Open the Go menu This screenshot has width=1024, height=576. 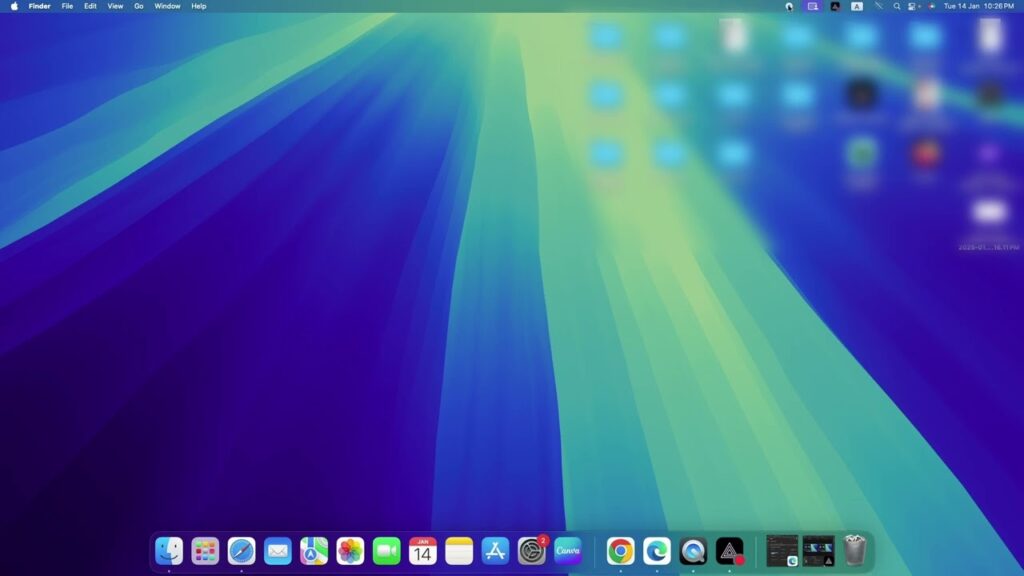(x=138, y=6)
